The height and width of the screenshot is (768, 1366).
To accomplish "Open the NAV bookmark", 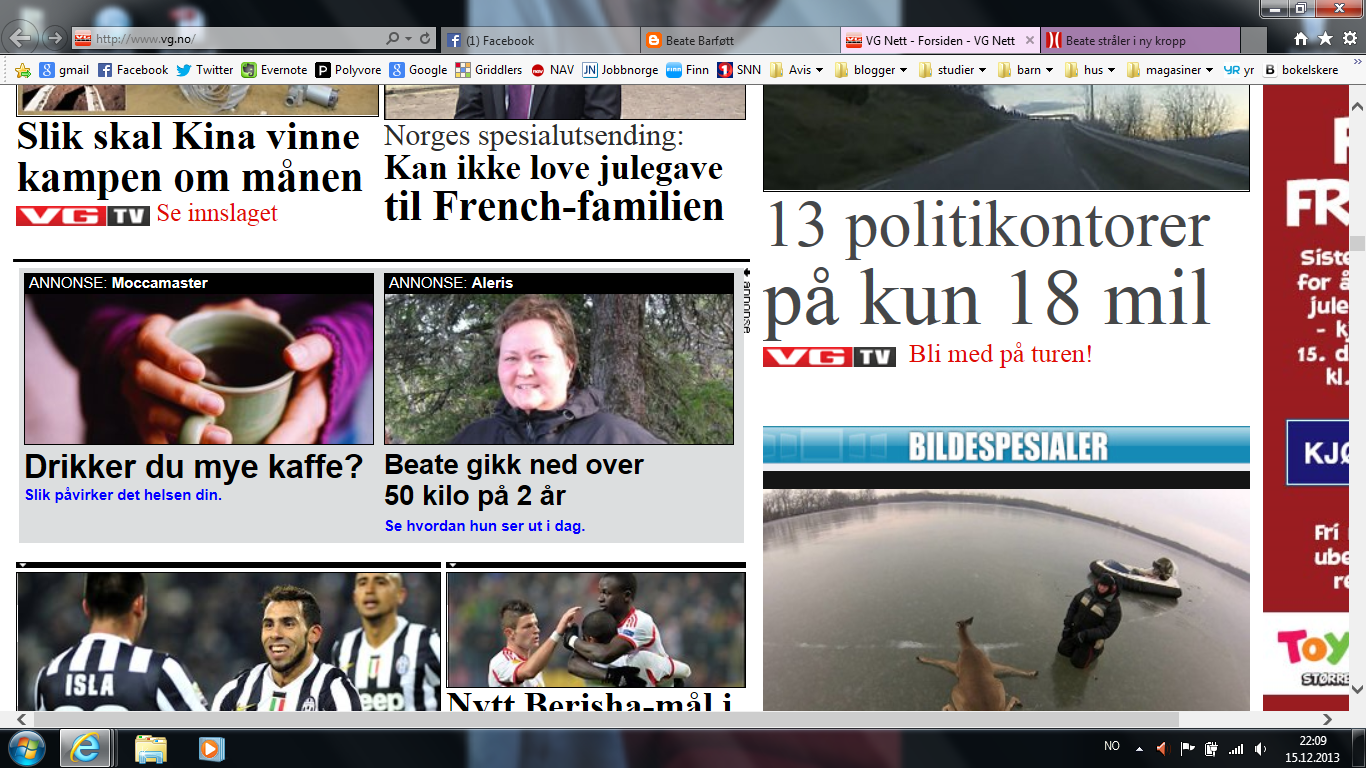I will tap(552, 70).
